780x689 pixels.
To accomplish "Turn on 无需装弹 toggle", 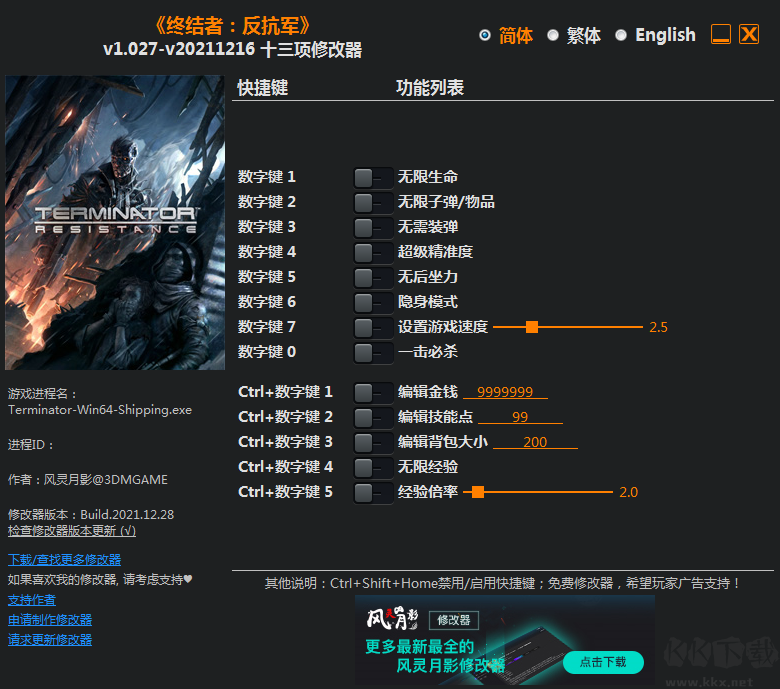I will pos(373,228).
